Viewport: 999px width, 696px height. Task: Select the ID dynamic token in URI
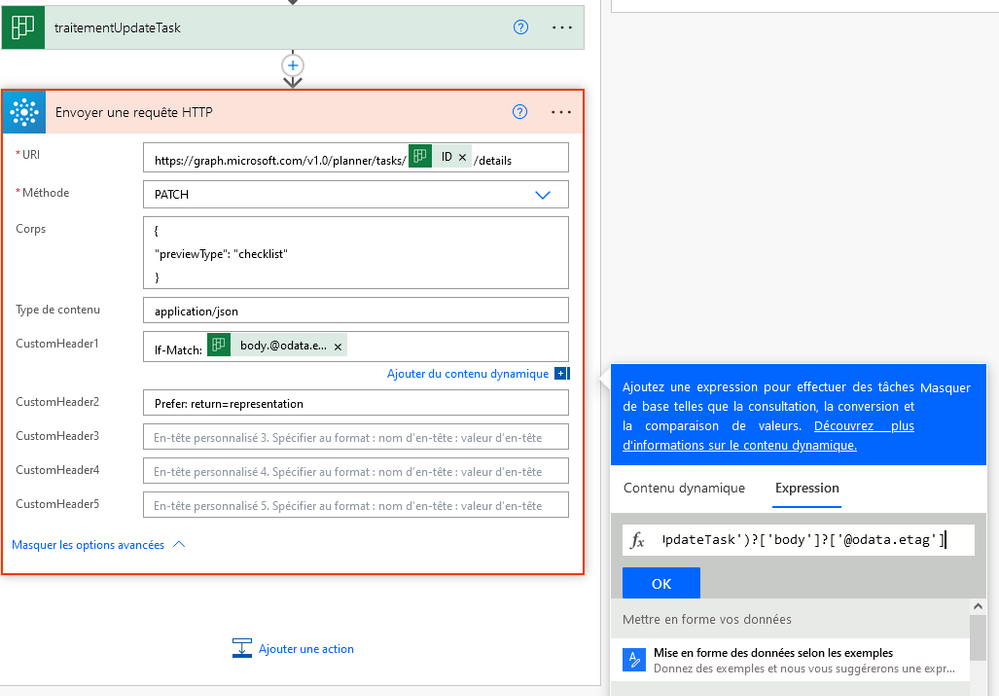440,156
